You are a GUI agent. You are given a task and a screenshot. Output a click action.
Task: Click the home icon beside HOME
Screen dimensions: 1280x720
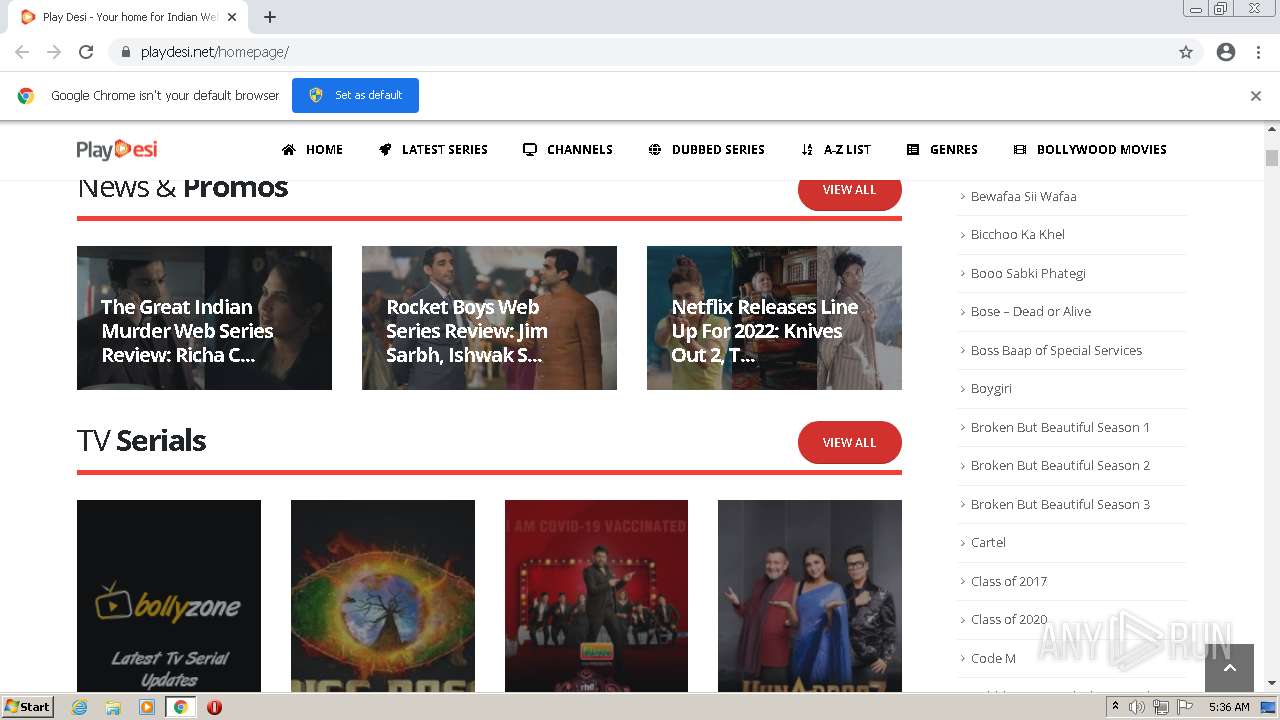pos(289,150)
